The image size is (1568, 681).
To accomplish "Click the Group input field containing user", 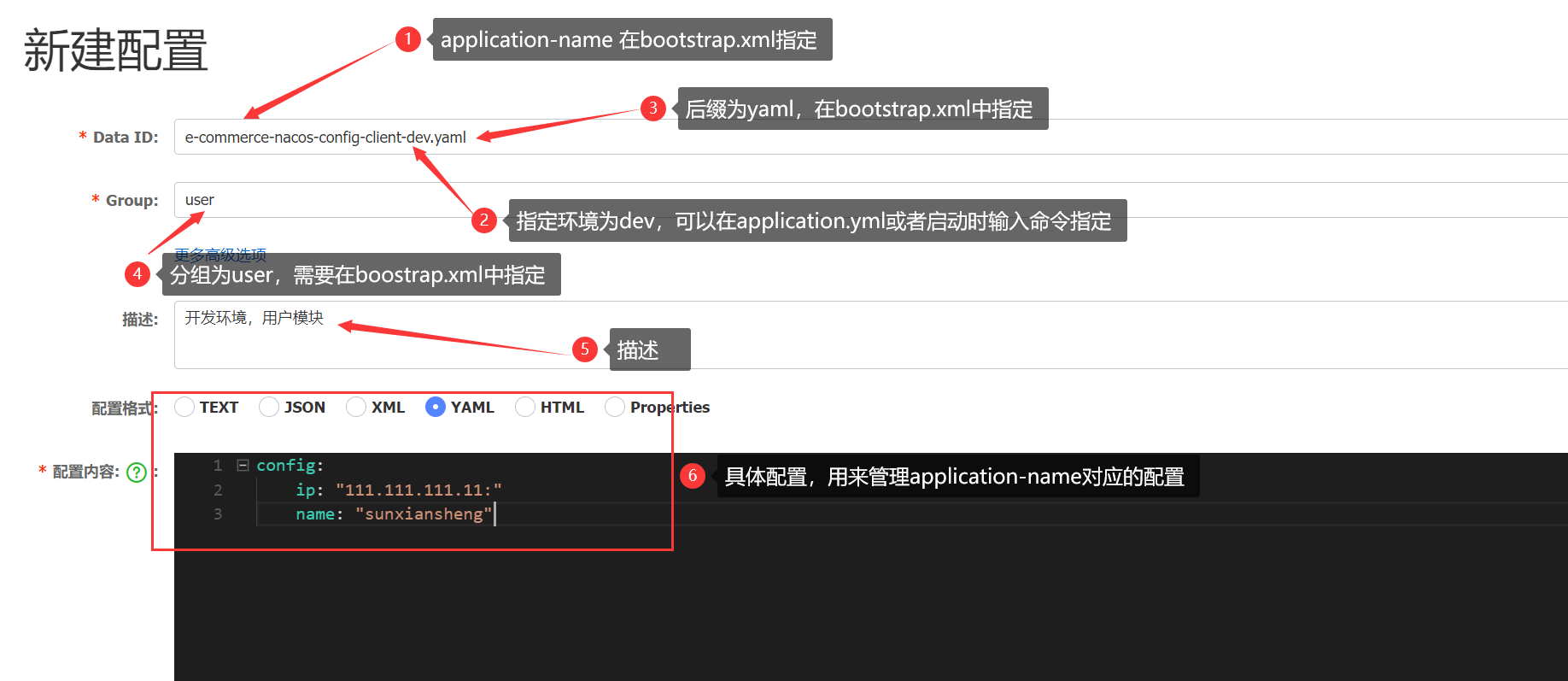I will click(x=871, y=200).
